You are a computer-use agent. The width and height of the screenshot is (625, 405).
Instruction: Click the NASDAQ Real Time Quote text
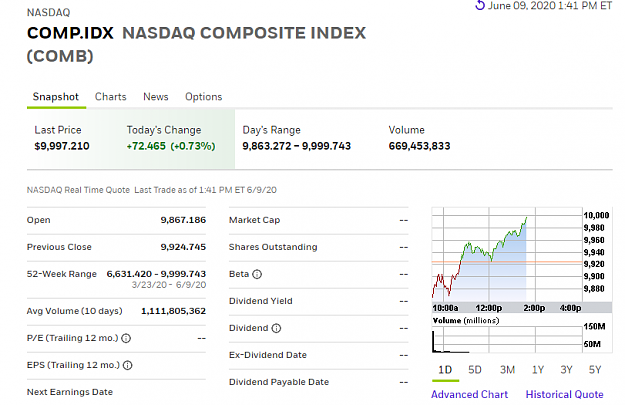point(78,190)
